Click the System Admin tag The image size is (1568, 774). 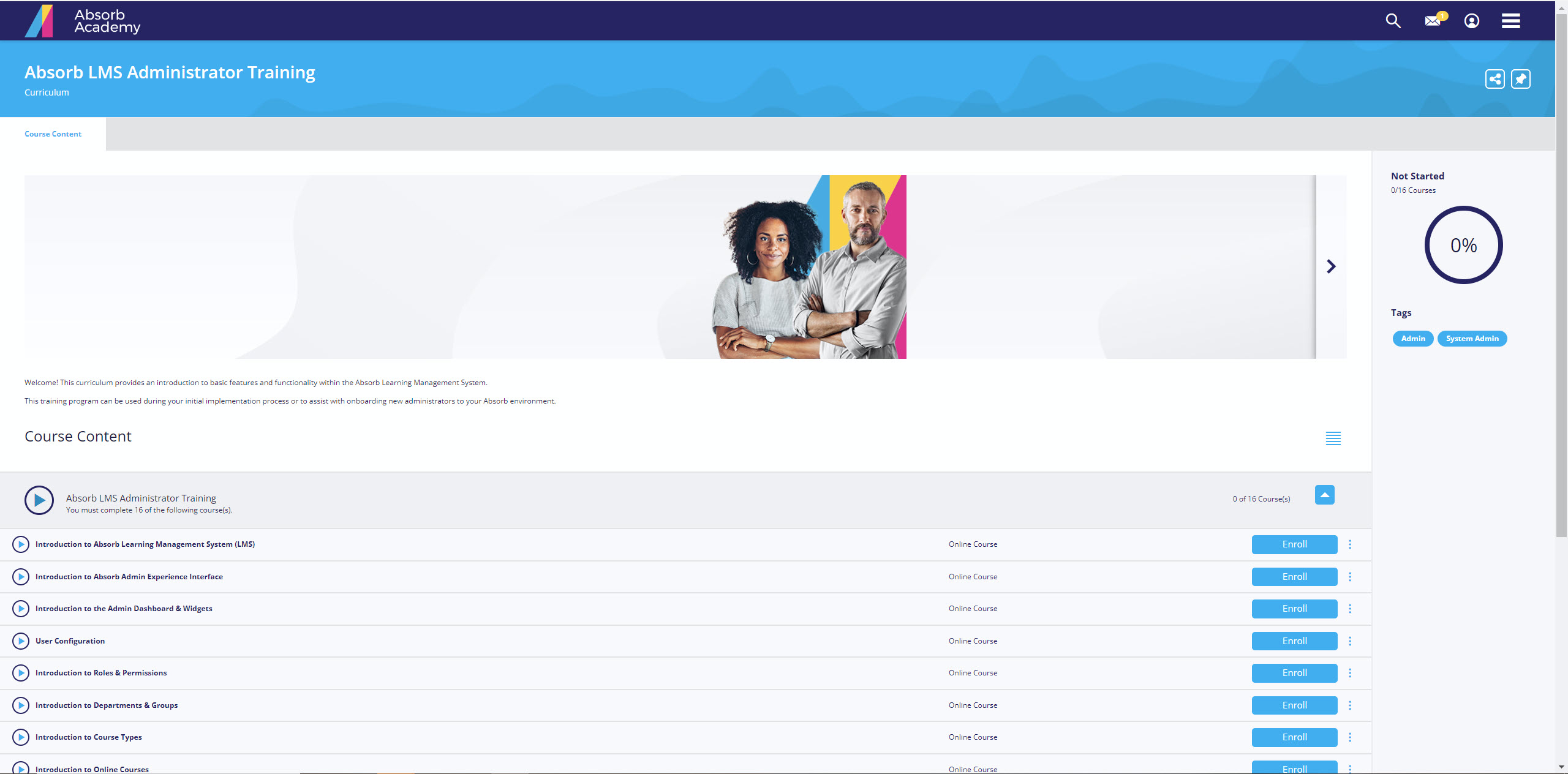pyautogui.click(x=1472, y=339)
